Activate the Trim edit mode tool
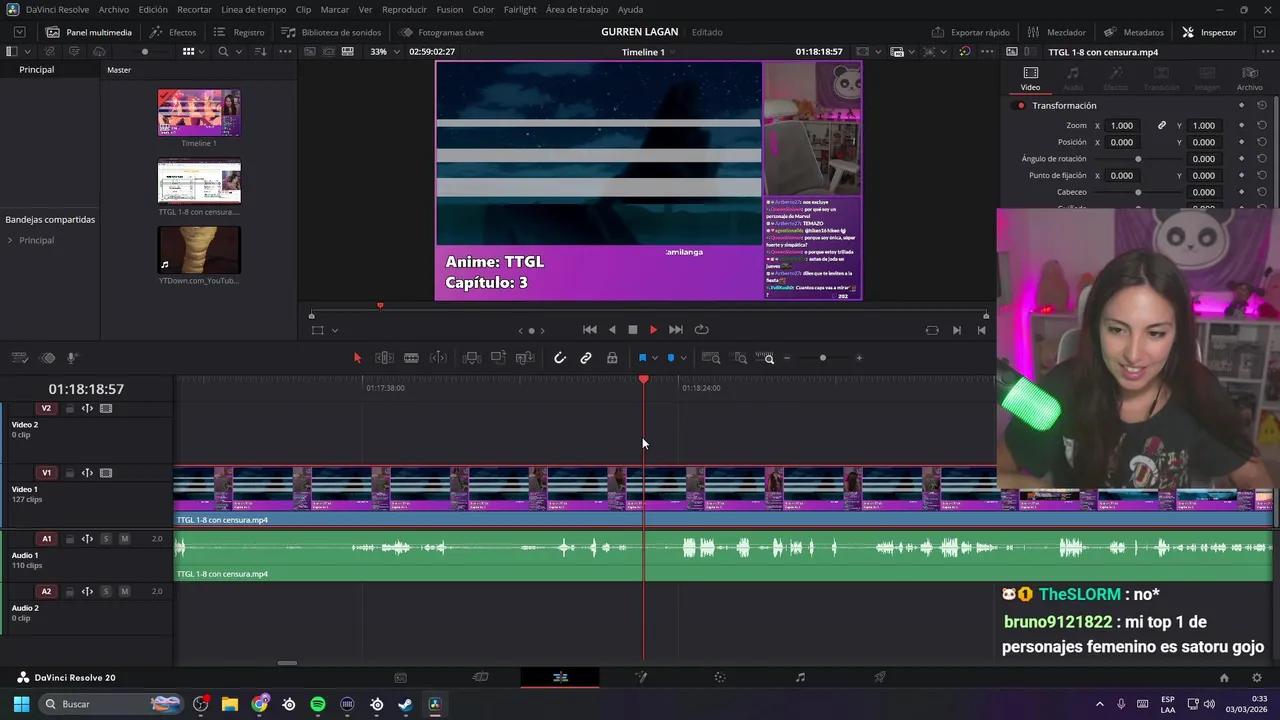 [x=384, y=358]
